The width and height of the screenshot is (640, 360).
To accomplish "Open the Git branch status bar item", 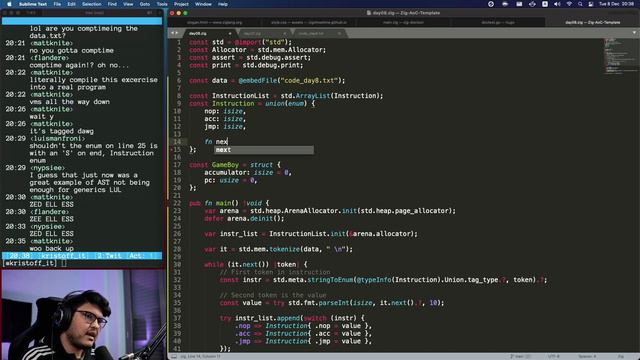I will 520,356.
